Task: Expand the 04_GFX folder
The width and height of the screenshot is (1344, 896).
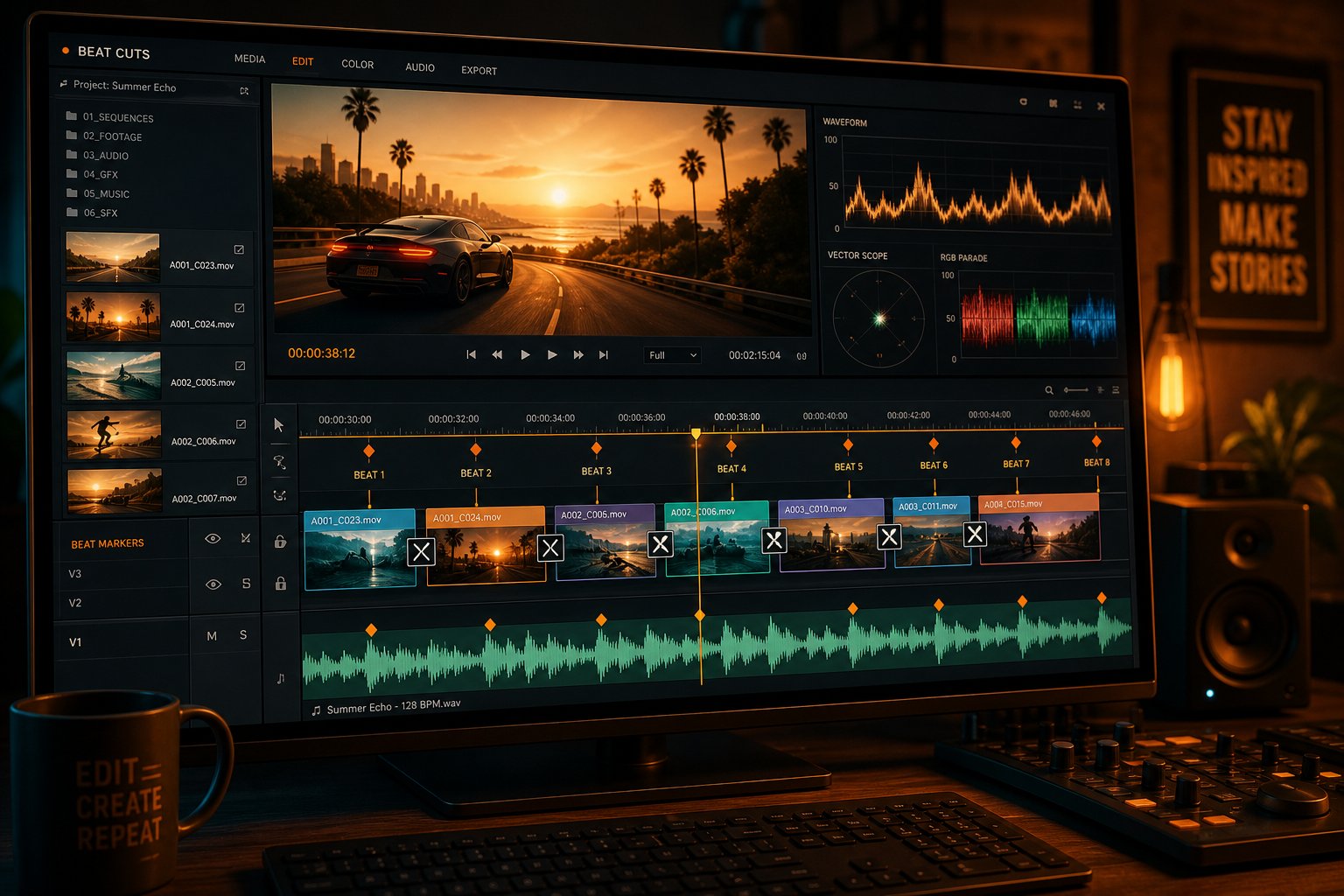Action: click(92, 174)
